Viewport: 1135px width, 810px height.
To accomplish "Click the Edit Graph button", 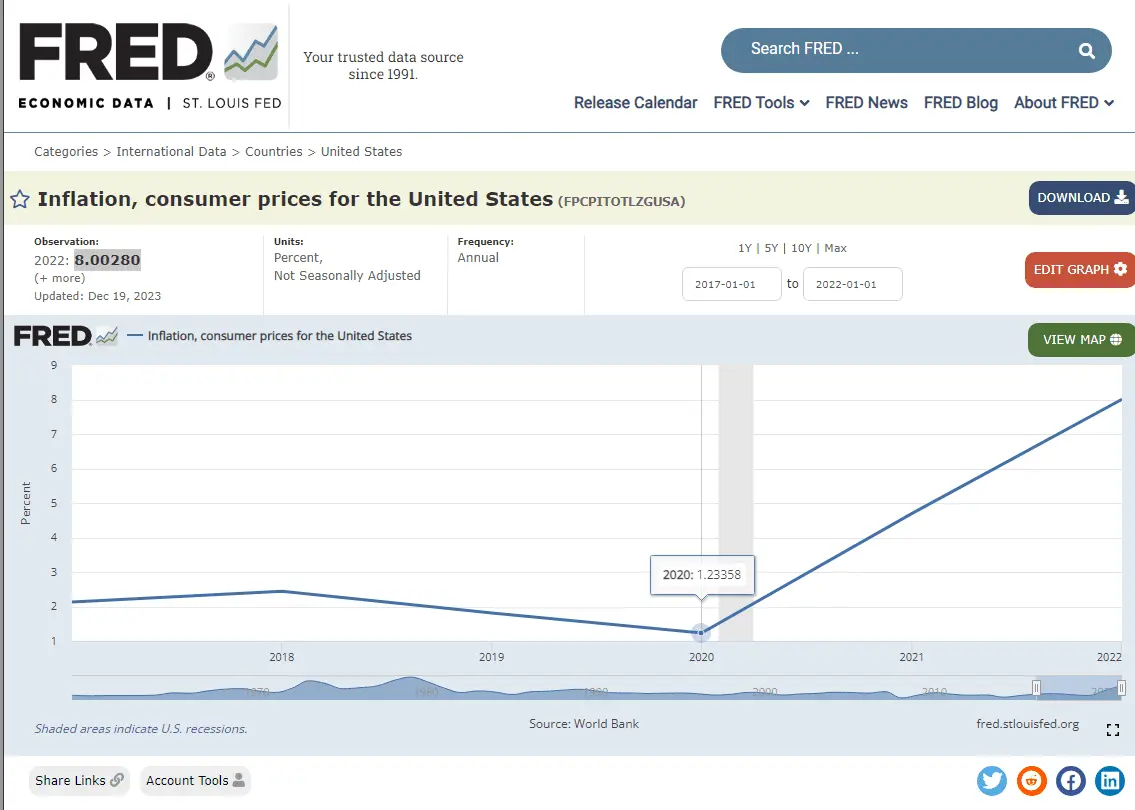I will click(1079, 270).
